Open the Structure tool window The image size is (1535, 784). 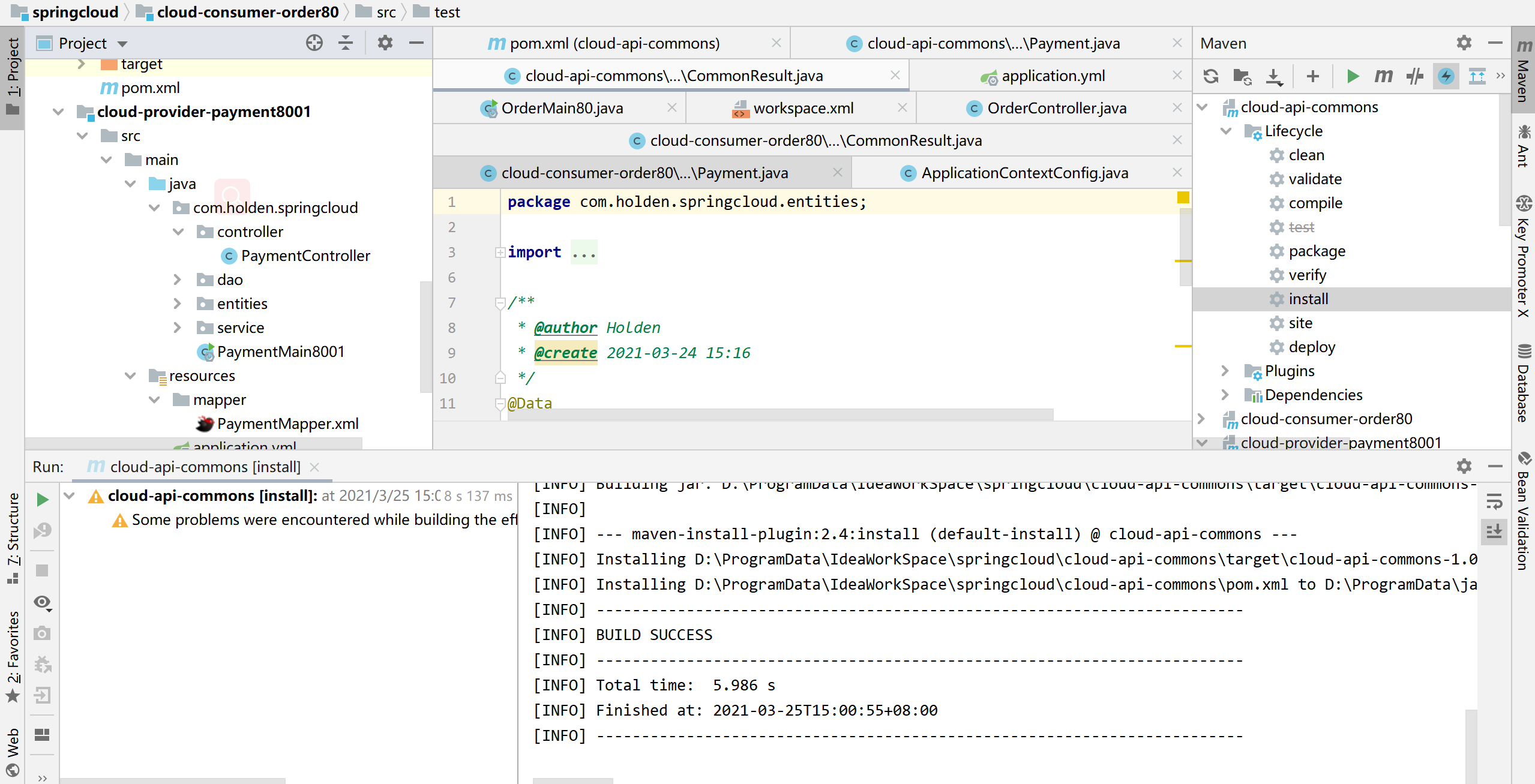pos(13,539)
